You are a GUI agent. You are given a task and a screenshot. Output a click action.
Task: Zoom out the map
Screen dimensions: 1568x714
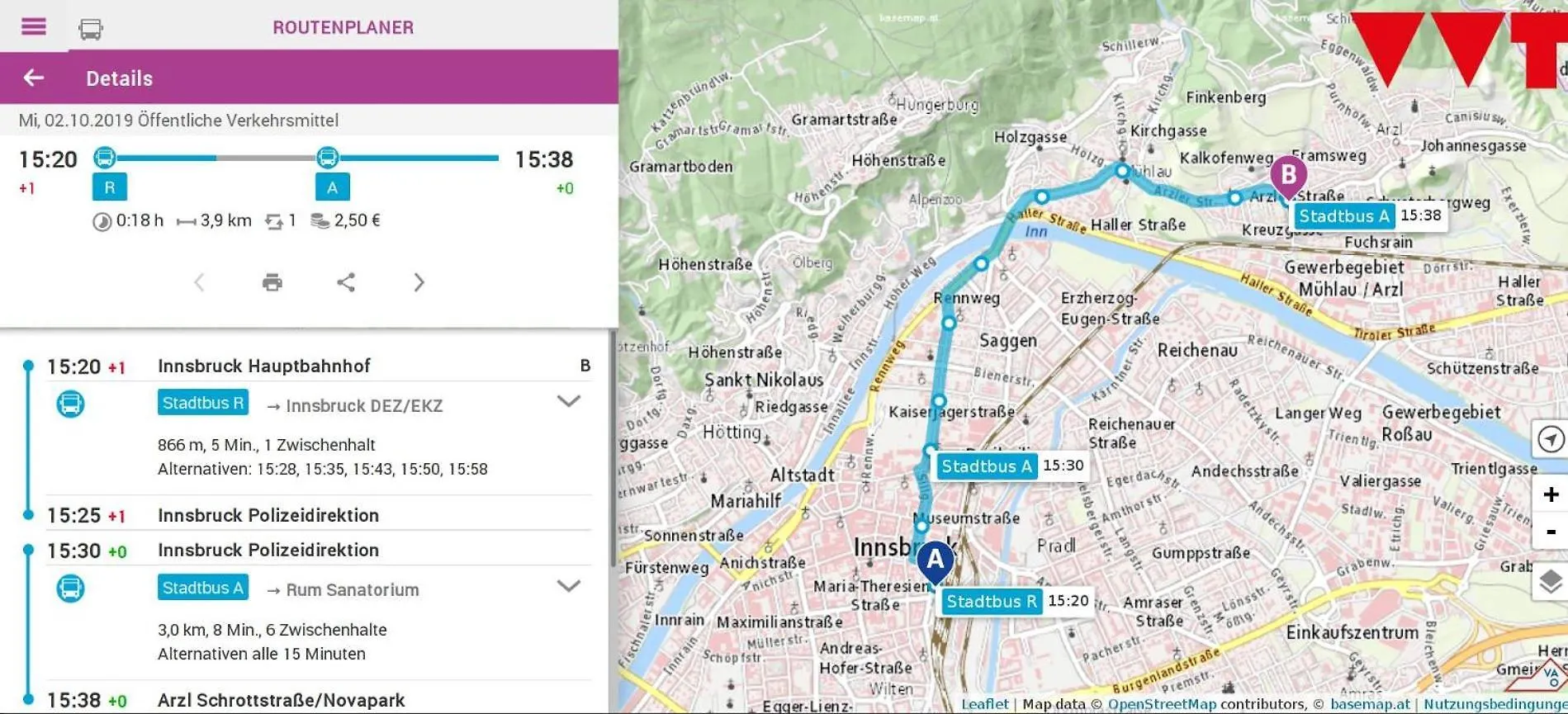[1551, 531]
